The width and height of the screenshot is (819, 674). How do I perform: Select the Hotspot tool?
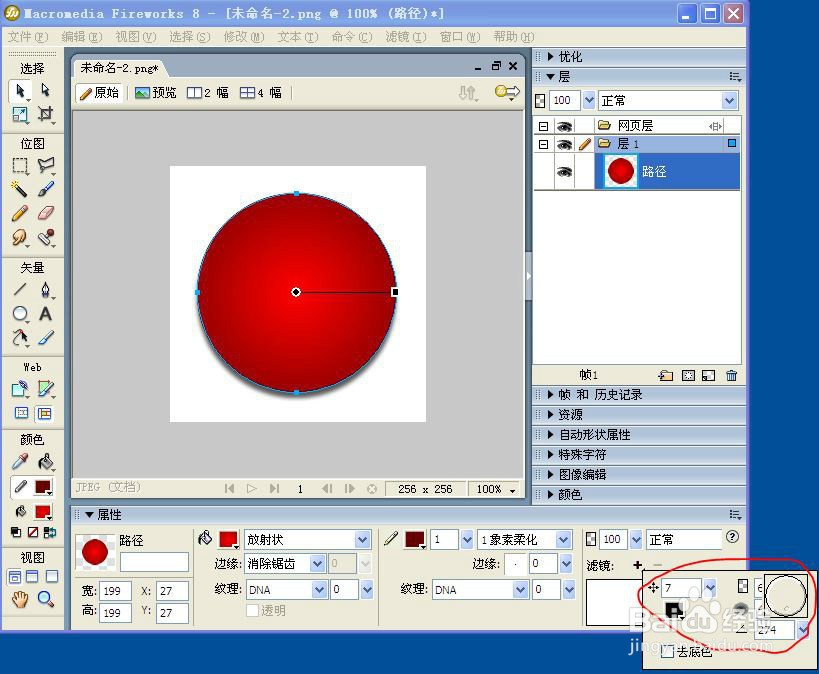20,389
